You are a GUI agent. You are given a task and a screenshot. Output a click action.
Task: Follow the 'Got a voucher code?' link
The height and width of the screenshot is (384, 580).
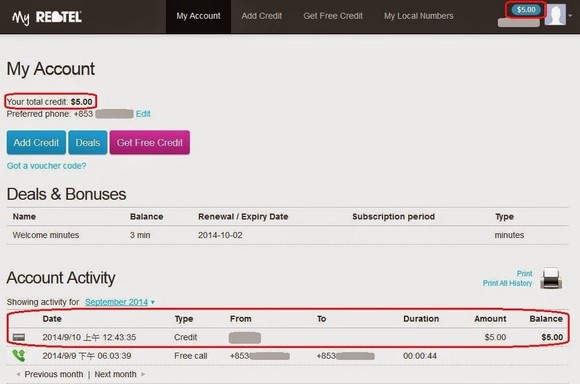click(x=47, y=166)
